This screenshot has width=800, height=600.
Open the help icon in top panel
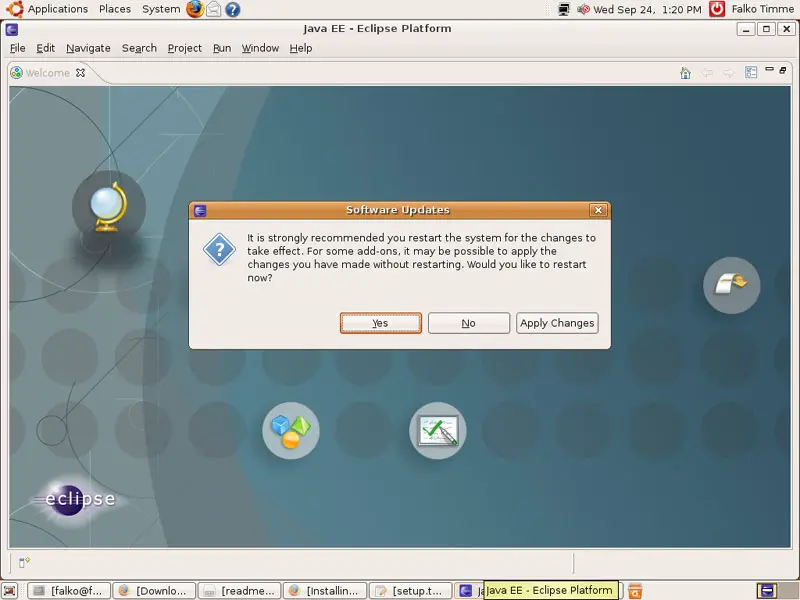(233, 9)
